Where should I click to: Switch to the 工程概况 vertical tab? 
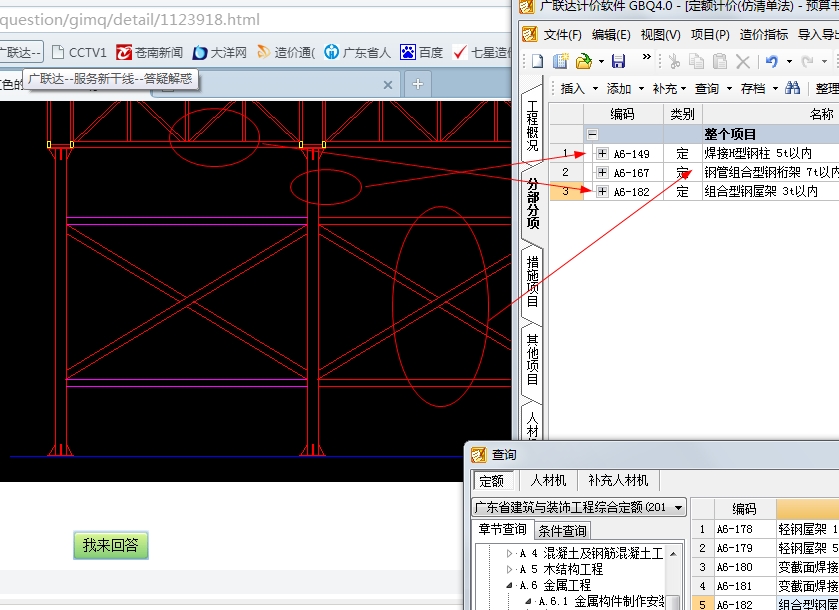(x=532, y=126)
